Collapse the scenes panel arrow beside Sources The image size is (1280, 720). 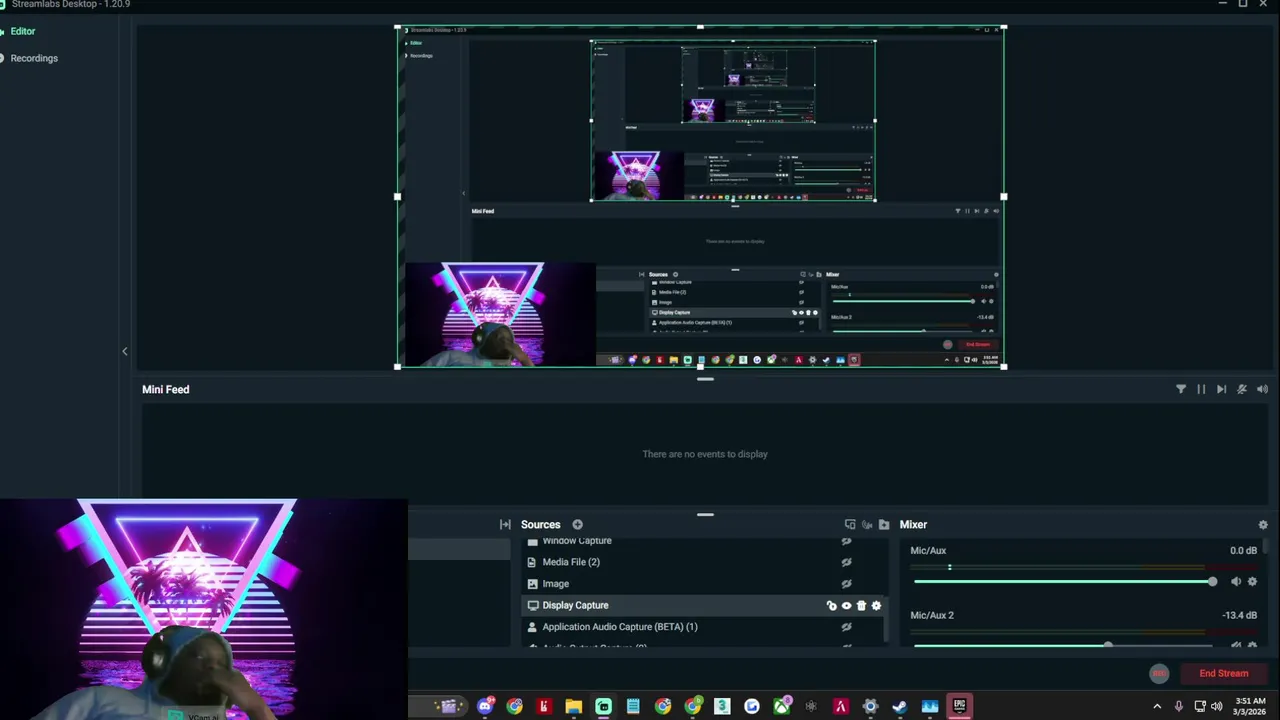[x=505, y=524]
